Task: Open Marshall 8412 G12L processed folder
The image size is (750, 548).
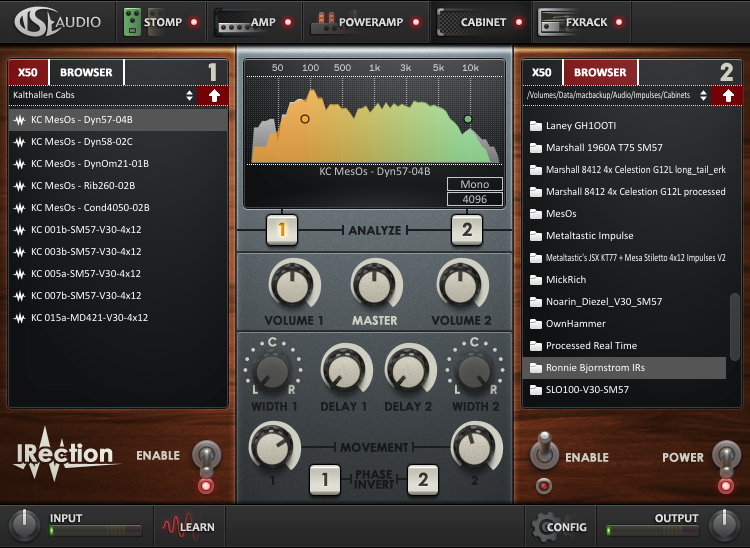Action: 624,192
